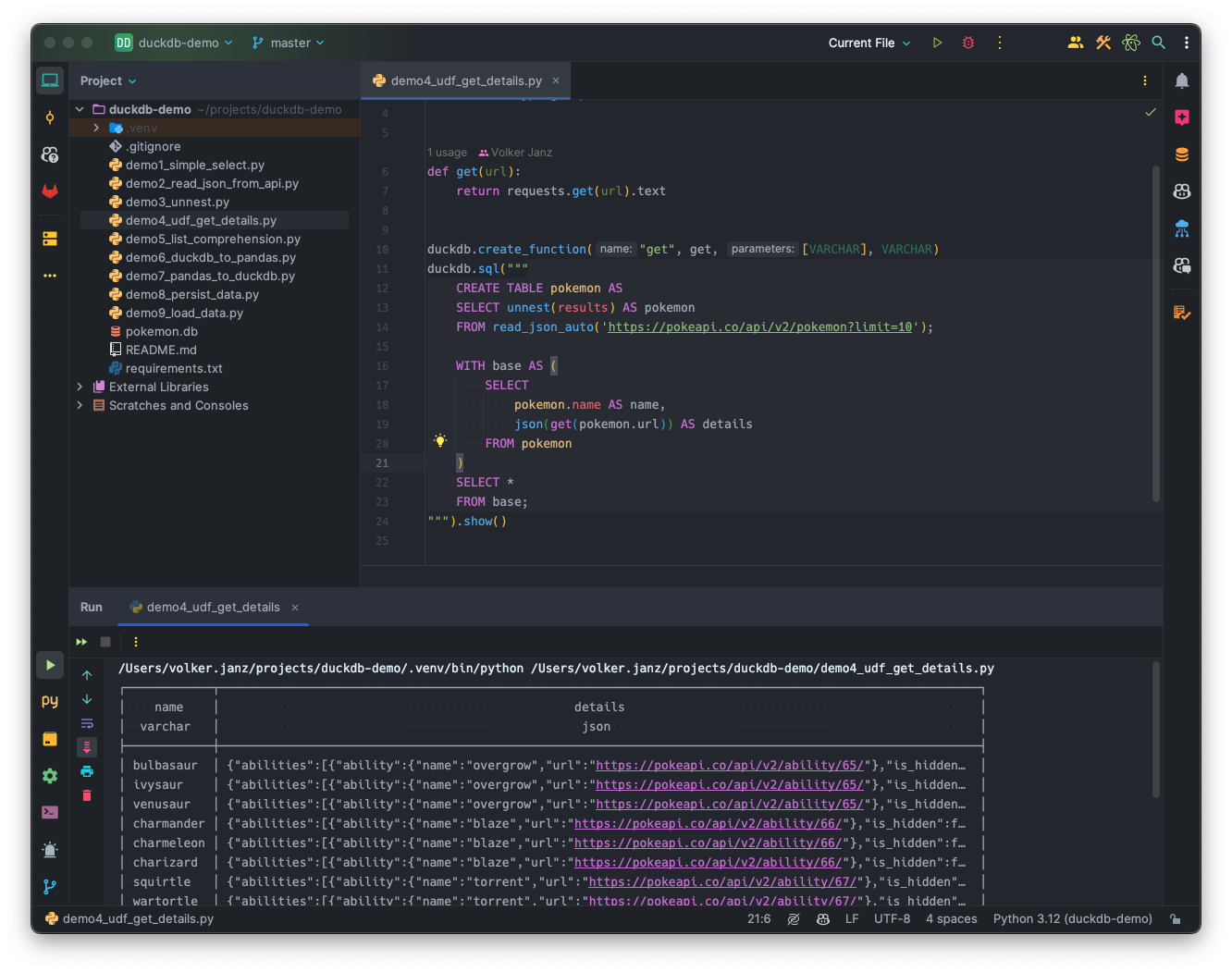Click Search Everywhere magnifier icon
Image resolution: width=1232 pixels, height=972 pixels.
pos(1158,43)
